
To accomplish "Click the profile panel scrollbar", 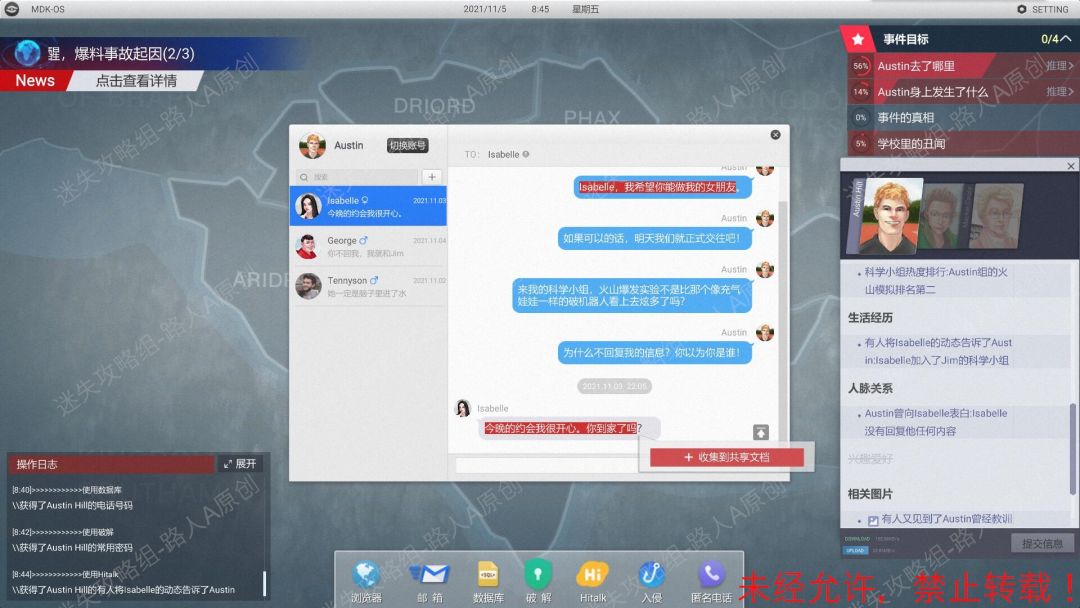I will (1072, 448).
